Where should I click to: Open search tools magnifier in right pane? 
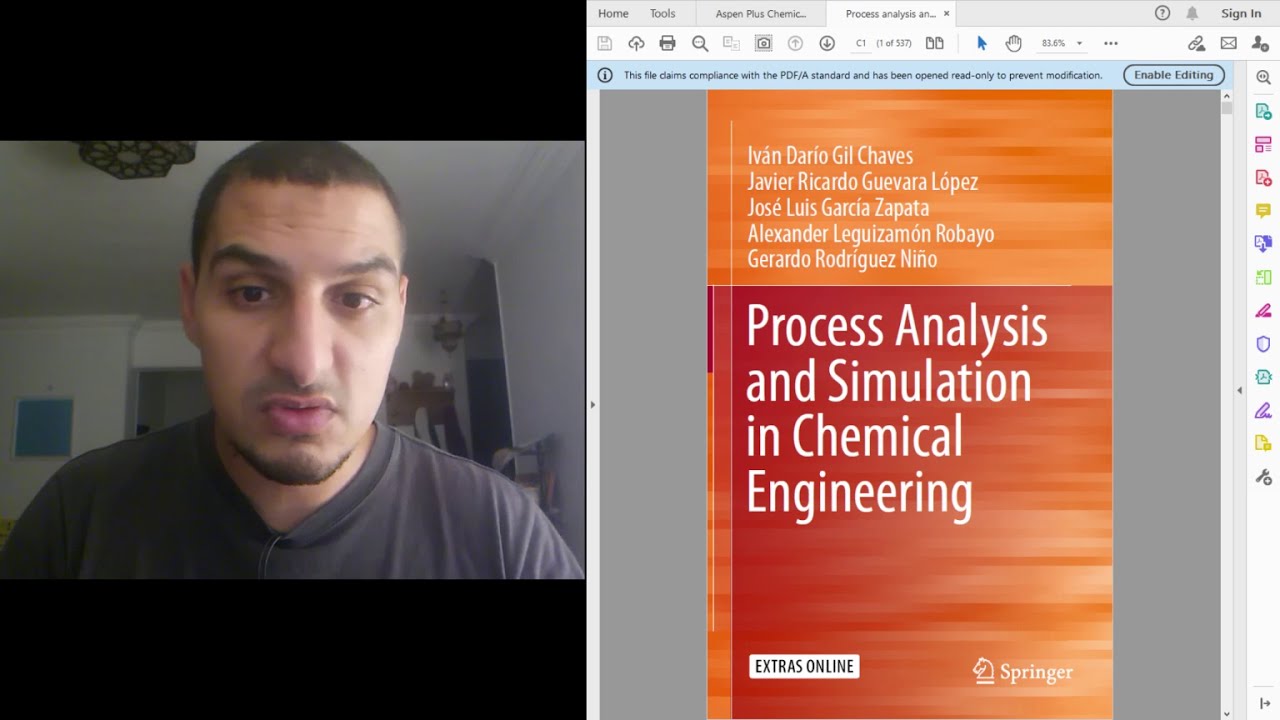coord(1263,77)
